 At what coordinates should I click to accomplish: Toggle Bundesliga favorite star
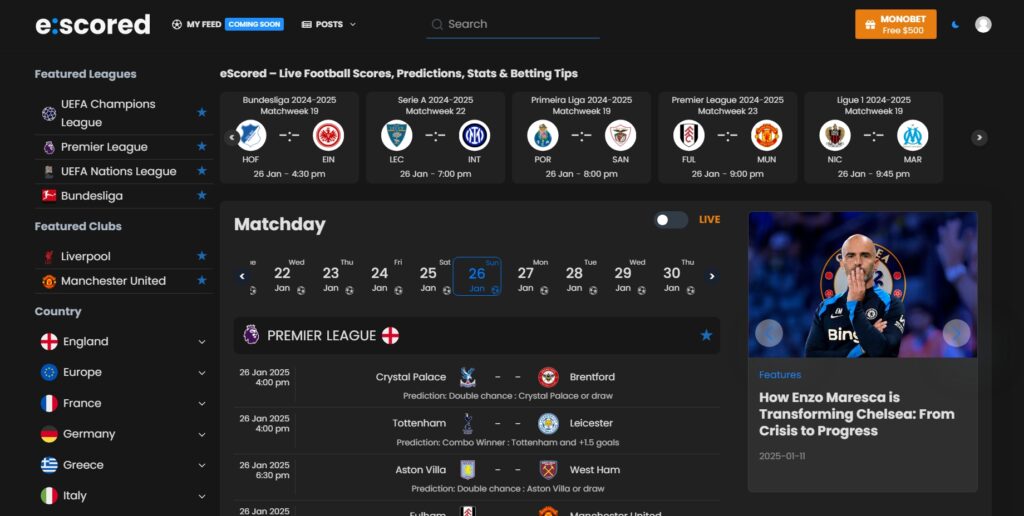tap(202, 195)
